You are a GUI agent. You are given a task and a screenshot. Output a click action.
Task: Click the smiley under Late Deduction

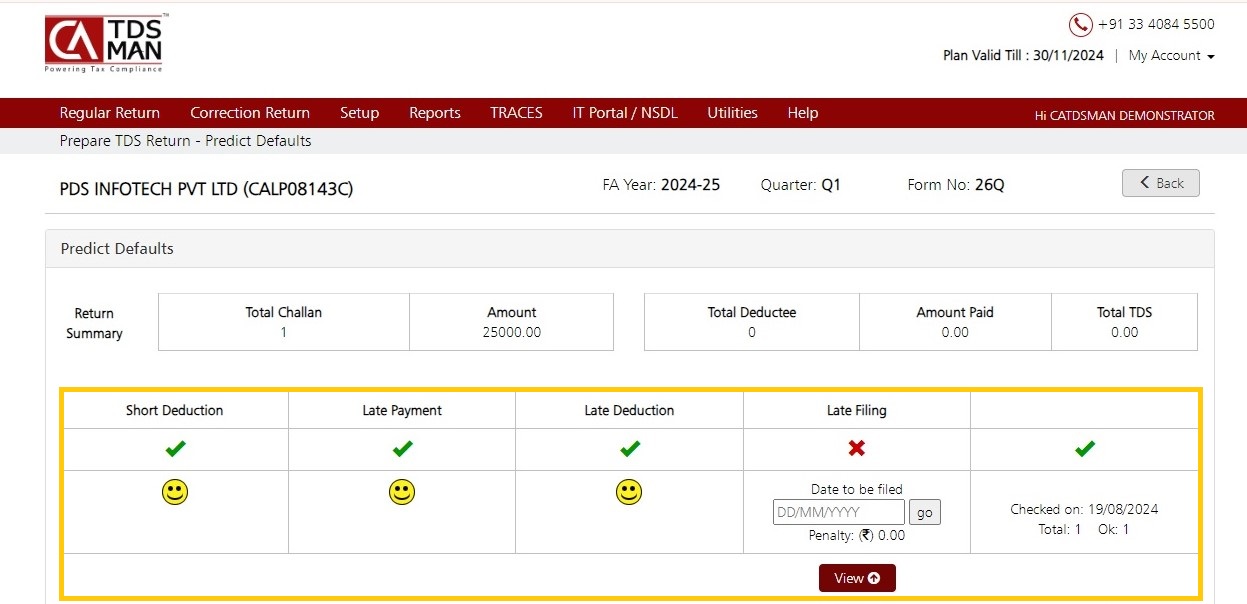point(629,492)
